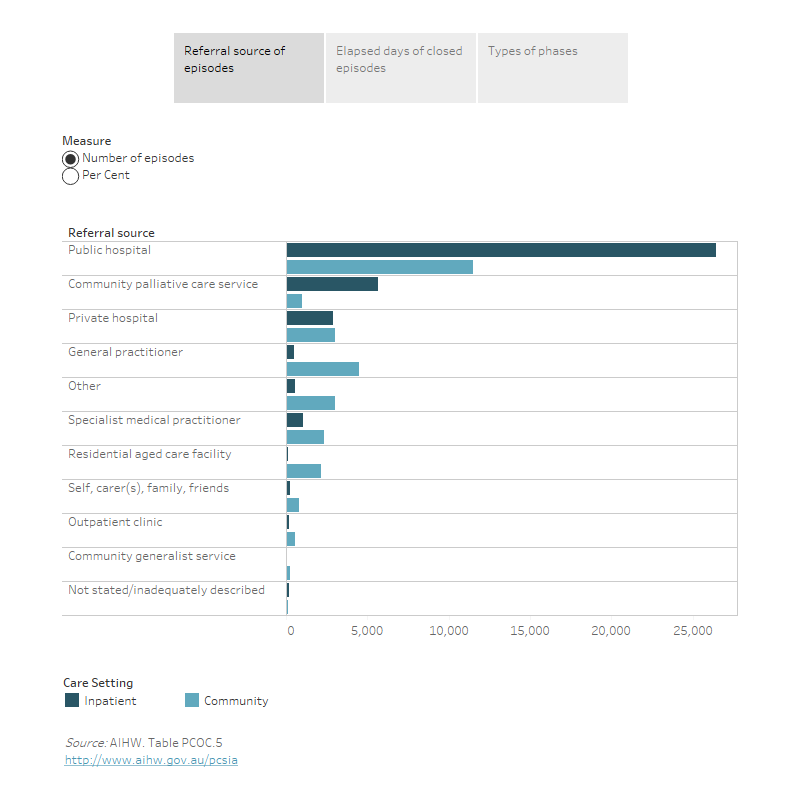Select the Other community bar
This screenshot has height=800, width=800.
point(310,403)
